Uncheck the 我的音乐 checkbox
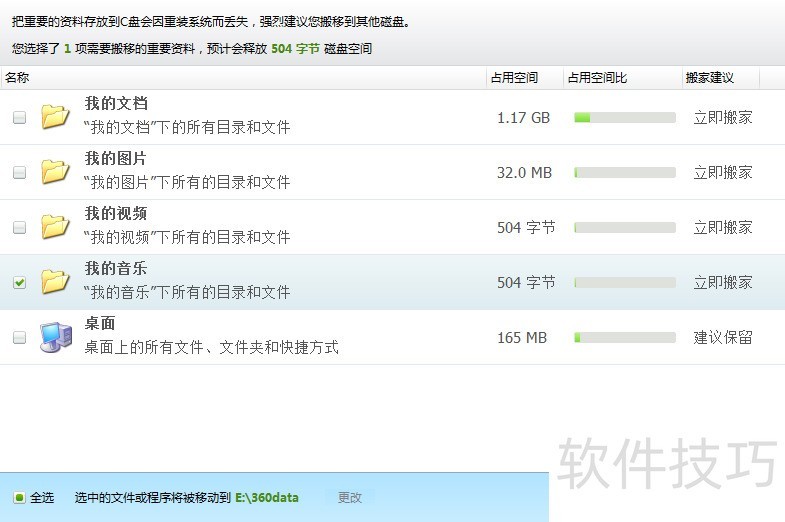Image resolution: width=785 pixels, height=522 pixels. pyautogui.click(x=20, y=283)
